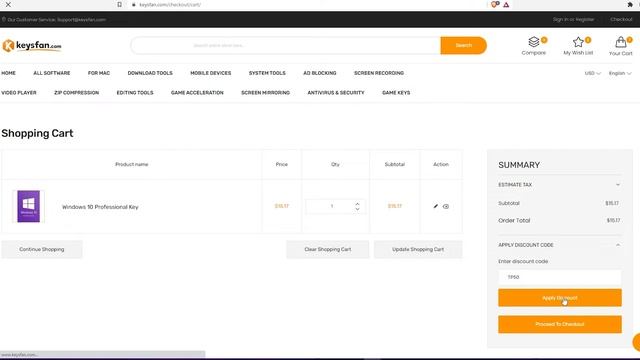
Task: Open My Wish List star icon
Action: click(x=578, y=42)
